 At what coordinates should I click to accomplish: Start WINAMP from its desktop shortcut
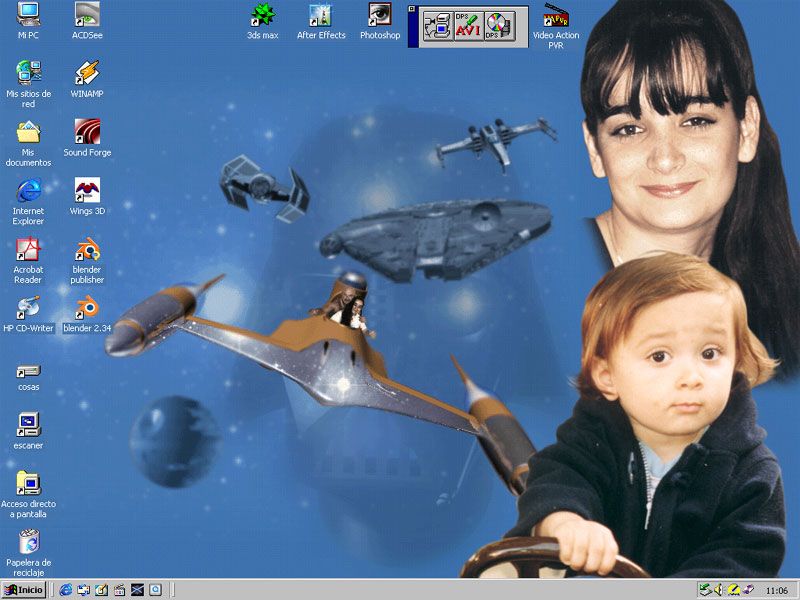tap(87, 79)
